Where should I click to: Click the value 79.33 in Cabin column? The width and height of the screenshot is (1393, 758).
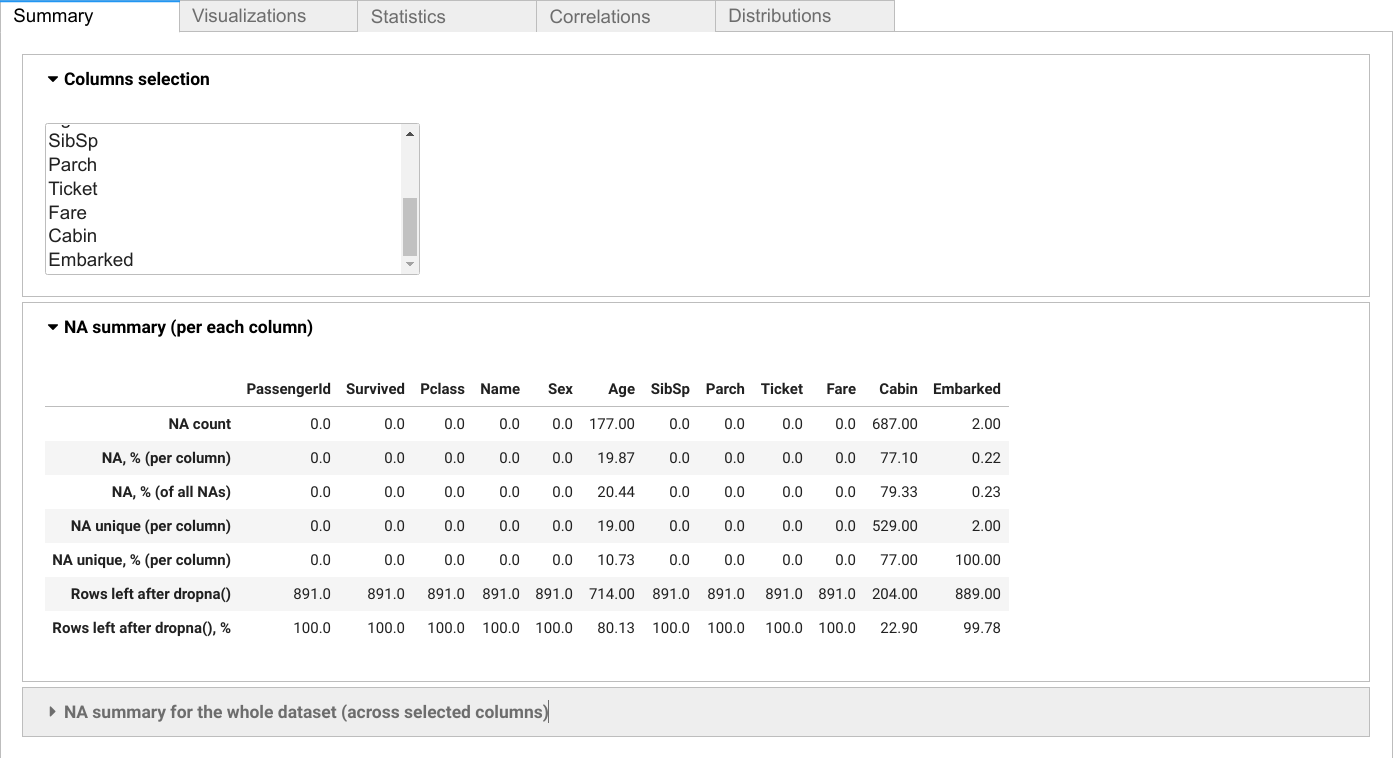pos(899,492)
